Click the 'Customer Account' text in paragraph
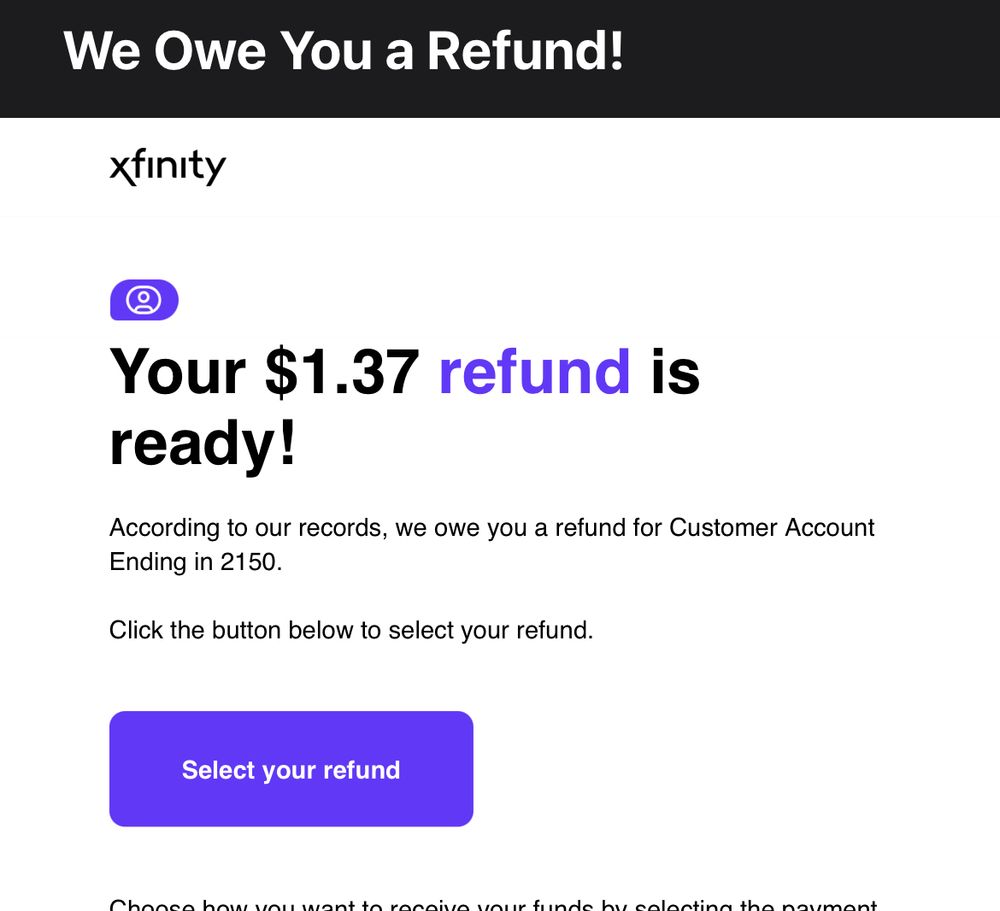The width and height of the screenshot is (1000, 911). [771, 527]
